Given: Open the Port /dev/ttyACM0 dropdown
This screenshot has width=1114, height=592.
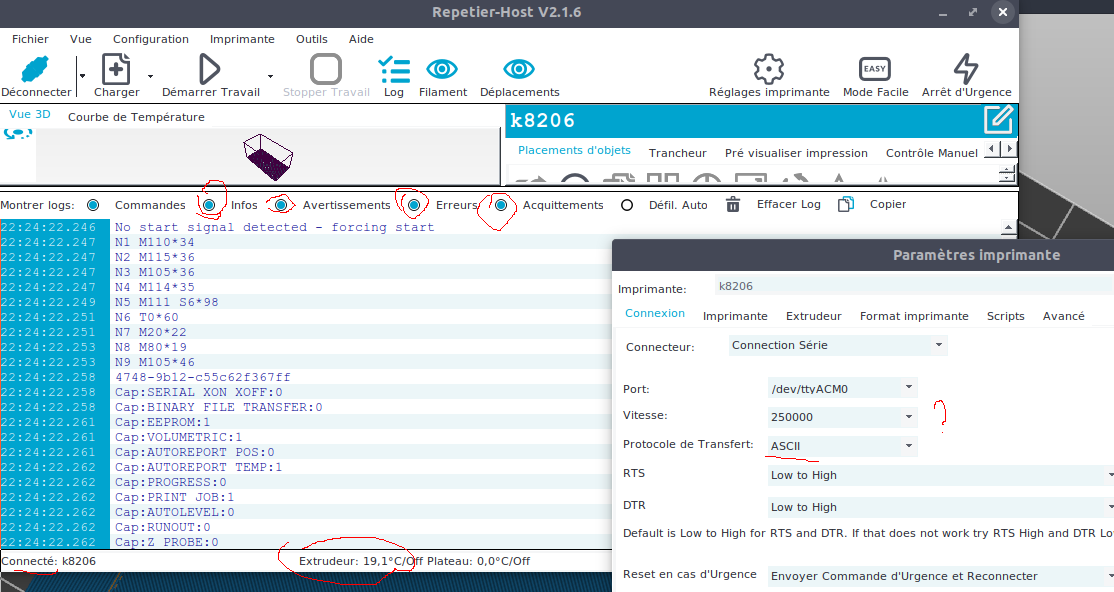Looking at the screenshot, I should pos(843,388).
